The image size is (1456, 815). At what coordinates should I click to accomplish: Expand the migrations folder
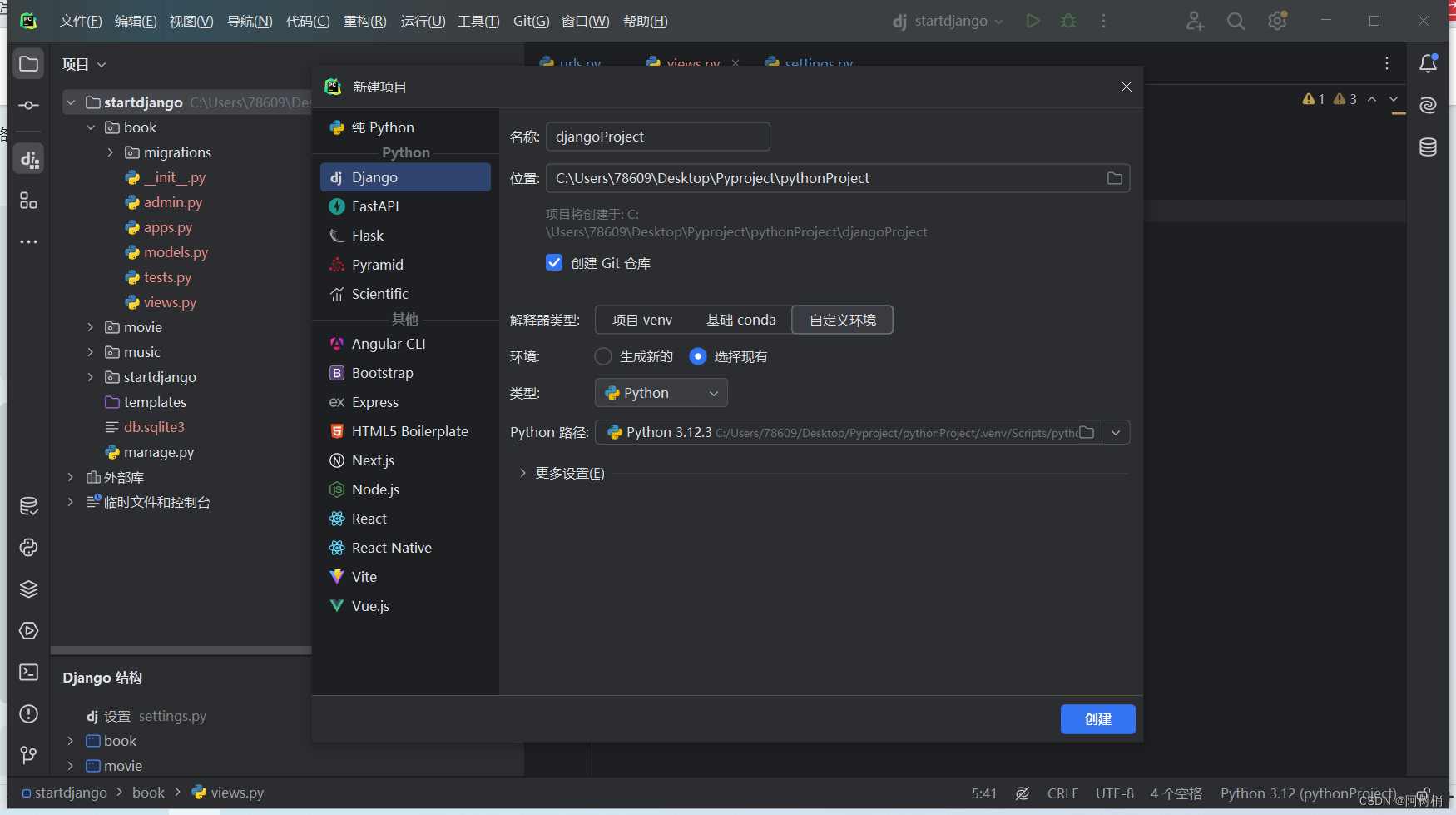110,152
